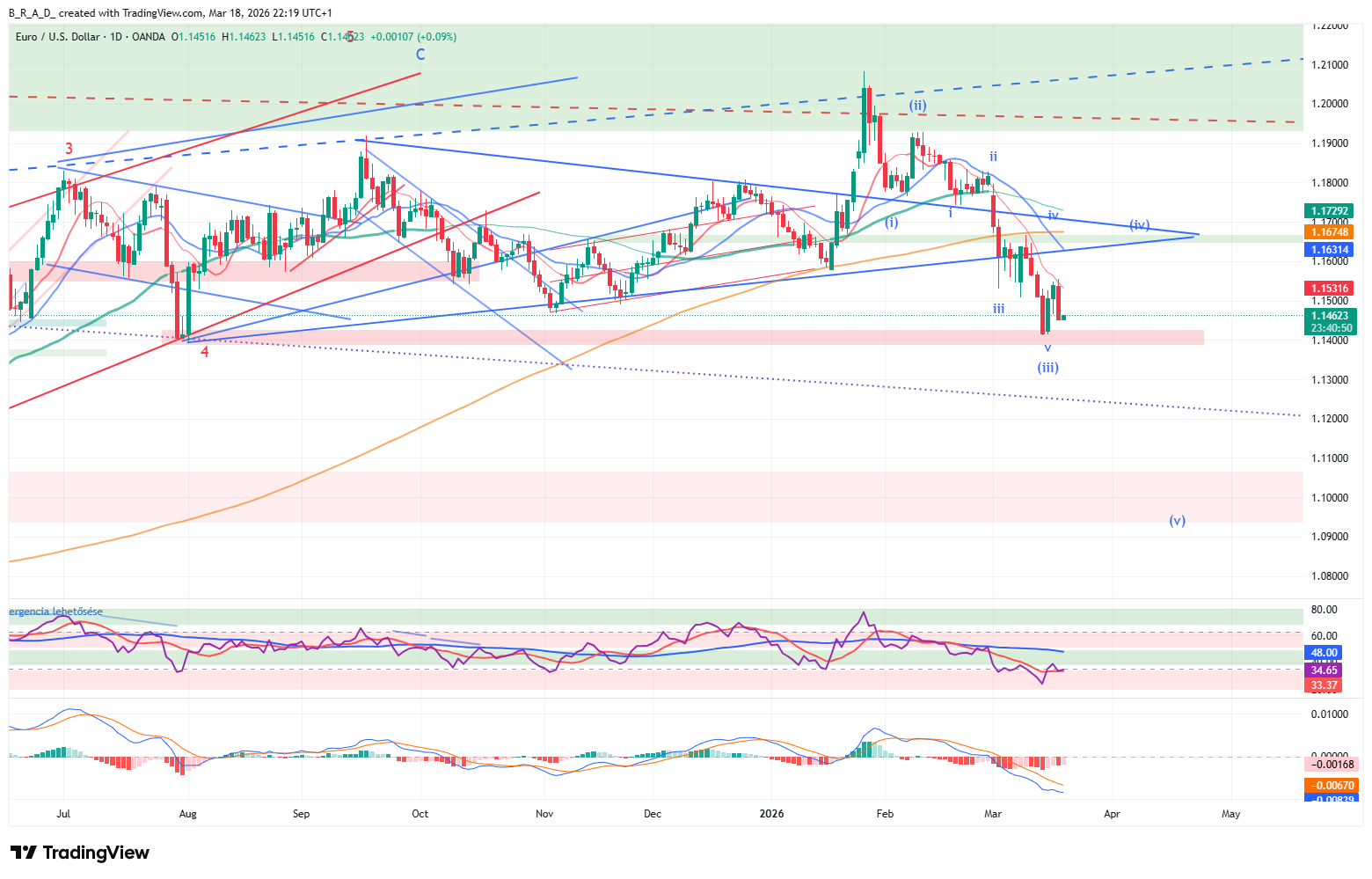Viewport: 1372px width, 879px height.
Task: Select the red wave label '4' near August
Action: [204, 352]
